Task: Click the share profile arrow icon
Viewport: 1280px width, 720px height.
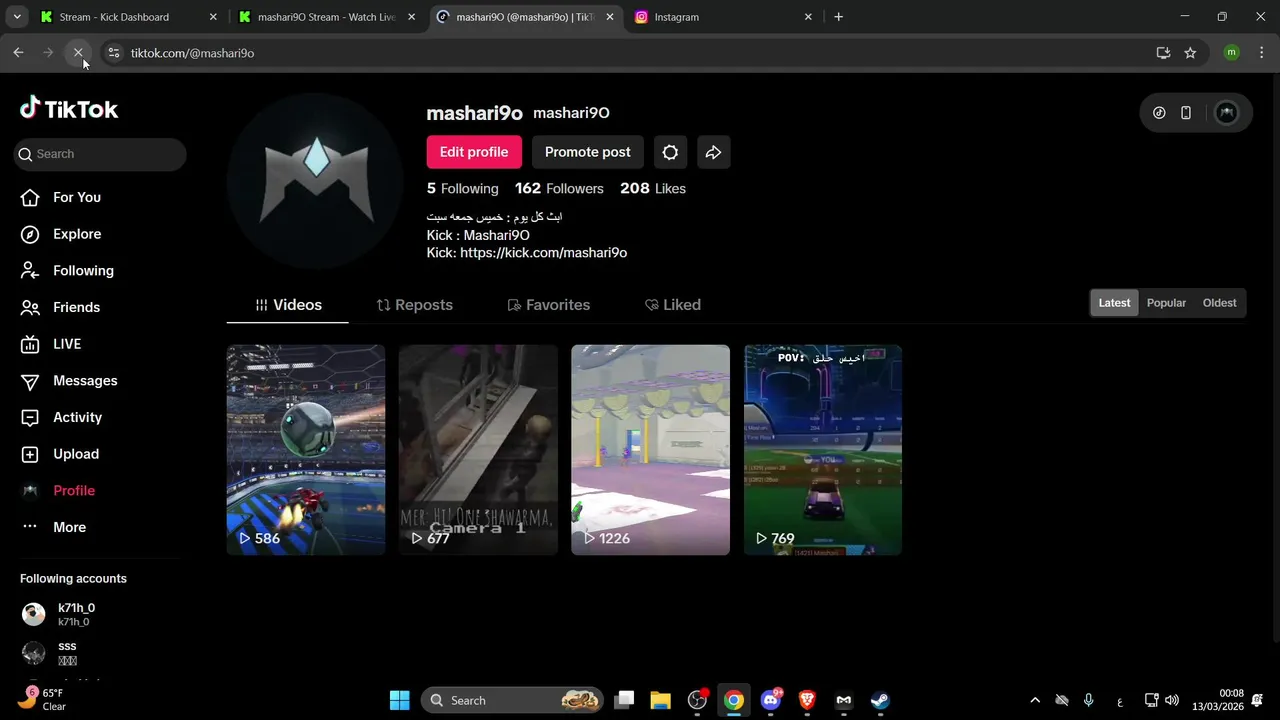Action: 713,152
